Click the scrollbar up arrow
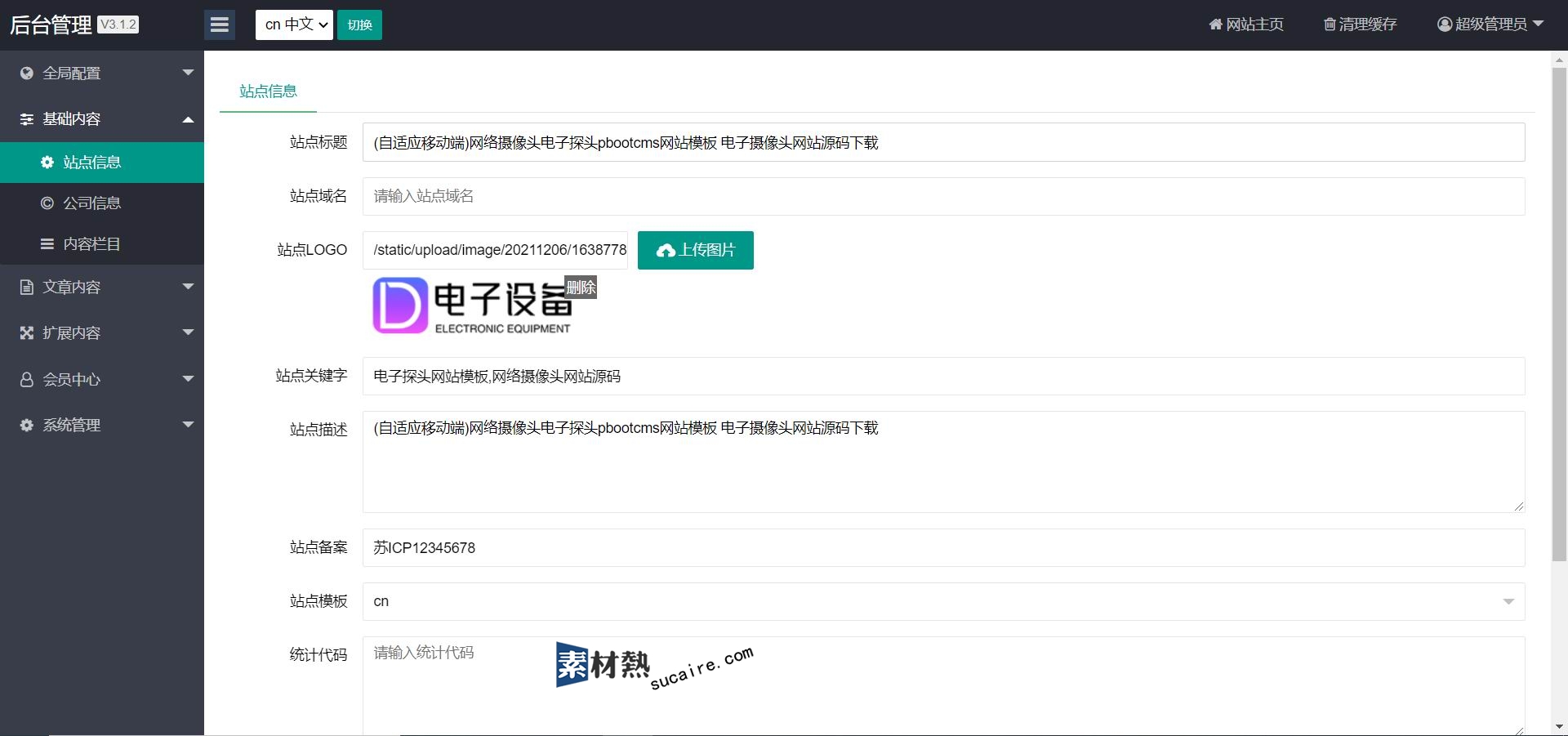The height and width of the screenshot is (736, 1568). (1559, 60)
